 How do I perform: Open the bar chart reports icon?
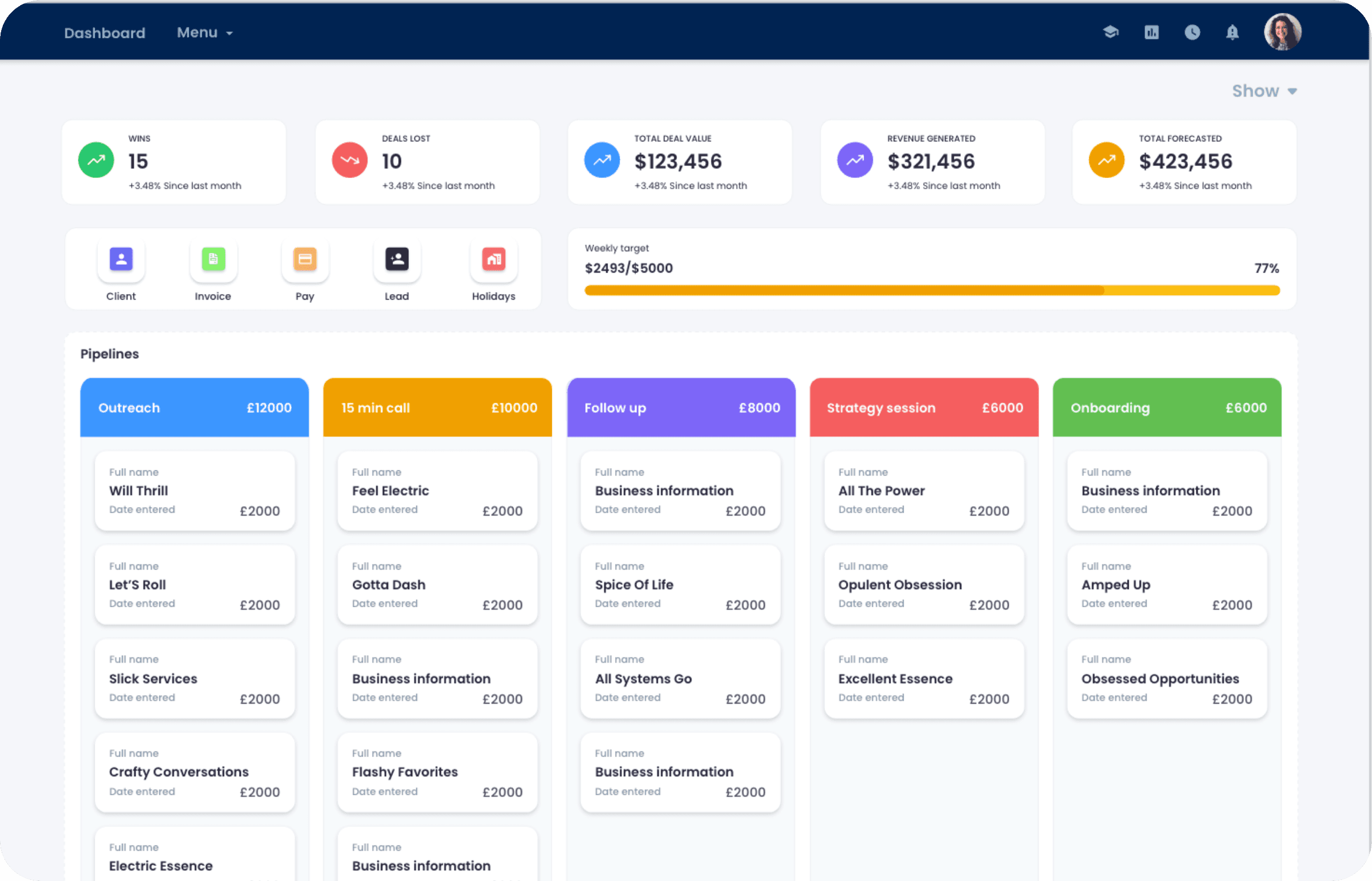click(x=1151, y=32)
